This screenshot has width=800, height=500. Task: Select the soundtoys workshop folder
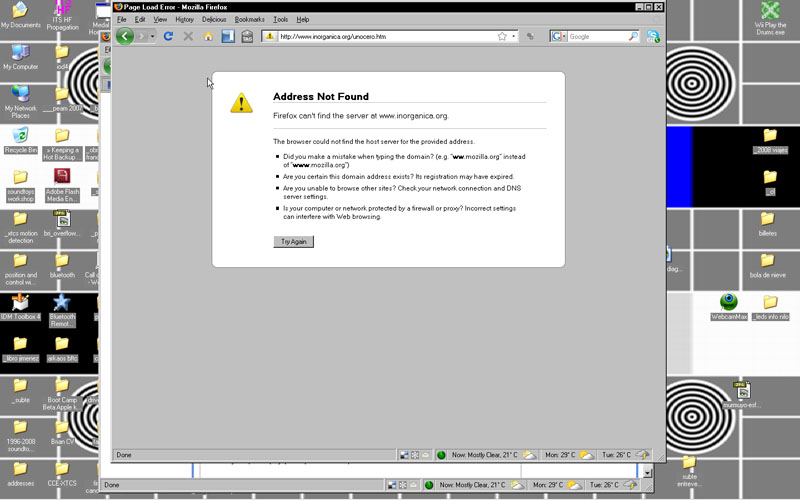[x=20, y=186]
